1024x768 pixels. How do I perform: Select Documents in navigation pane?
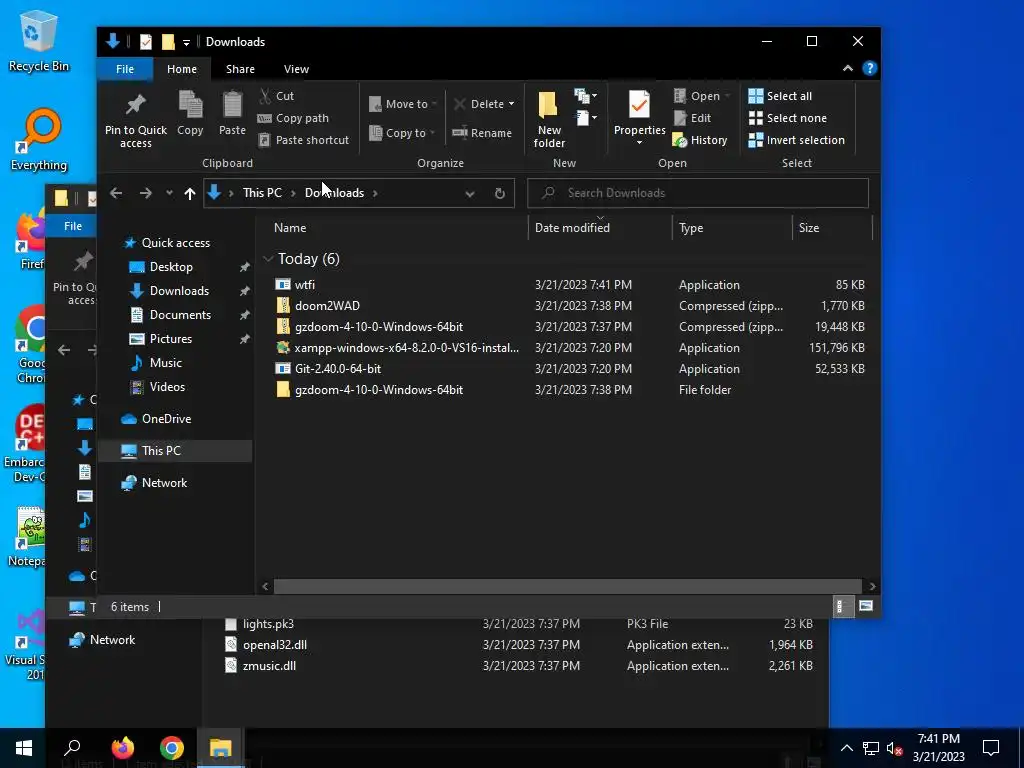tap(180, 315)
